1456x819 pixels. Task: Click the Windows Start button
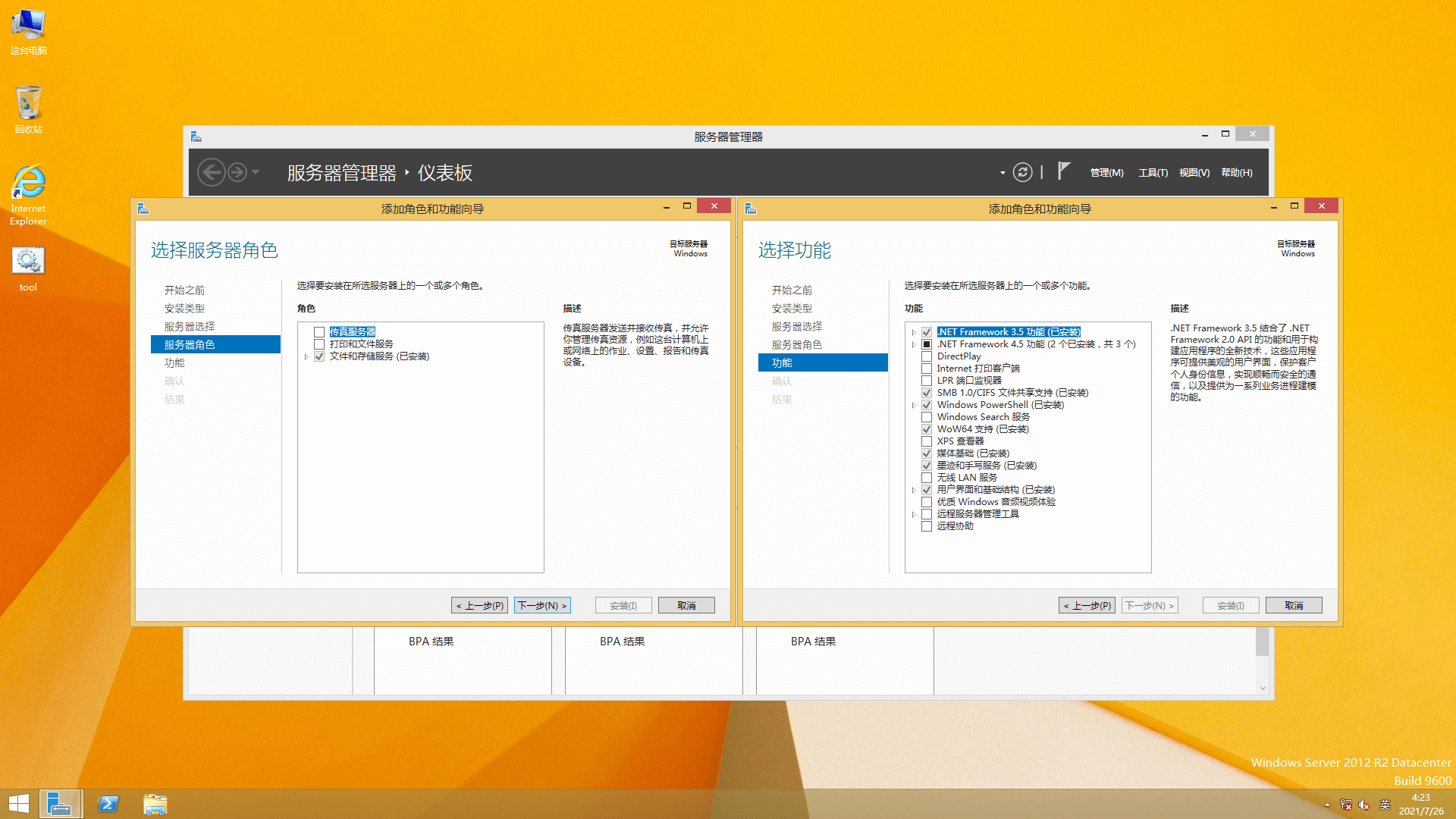18,804
